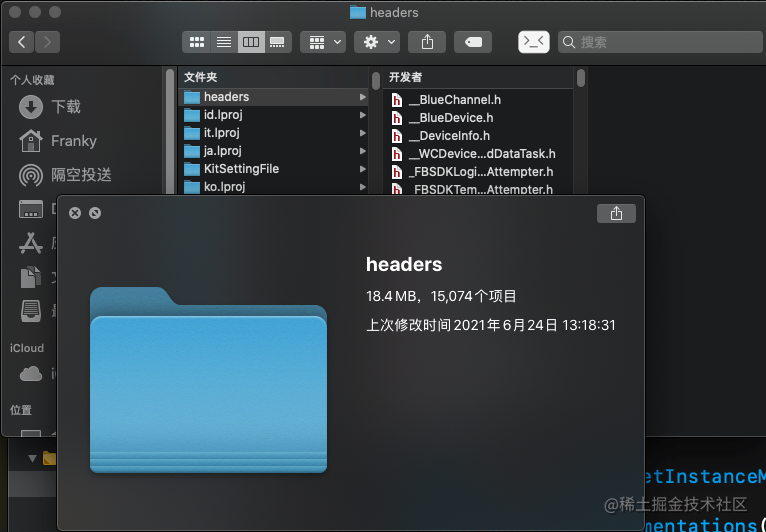Image resolution: width=766 pixels, height=532 pixels.
Task: Click the iCloud sidebar section header
Action: tap(27, 348)
